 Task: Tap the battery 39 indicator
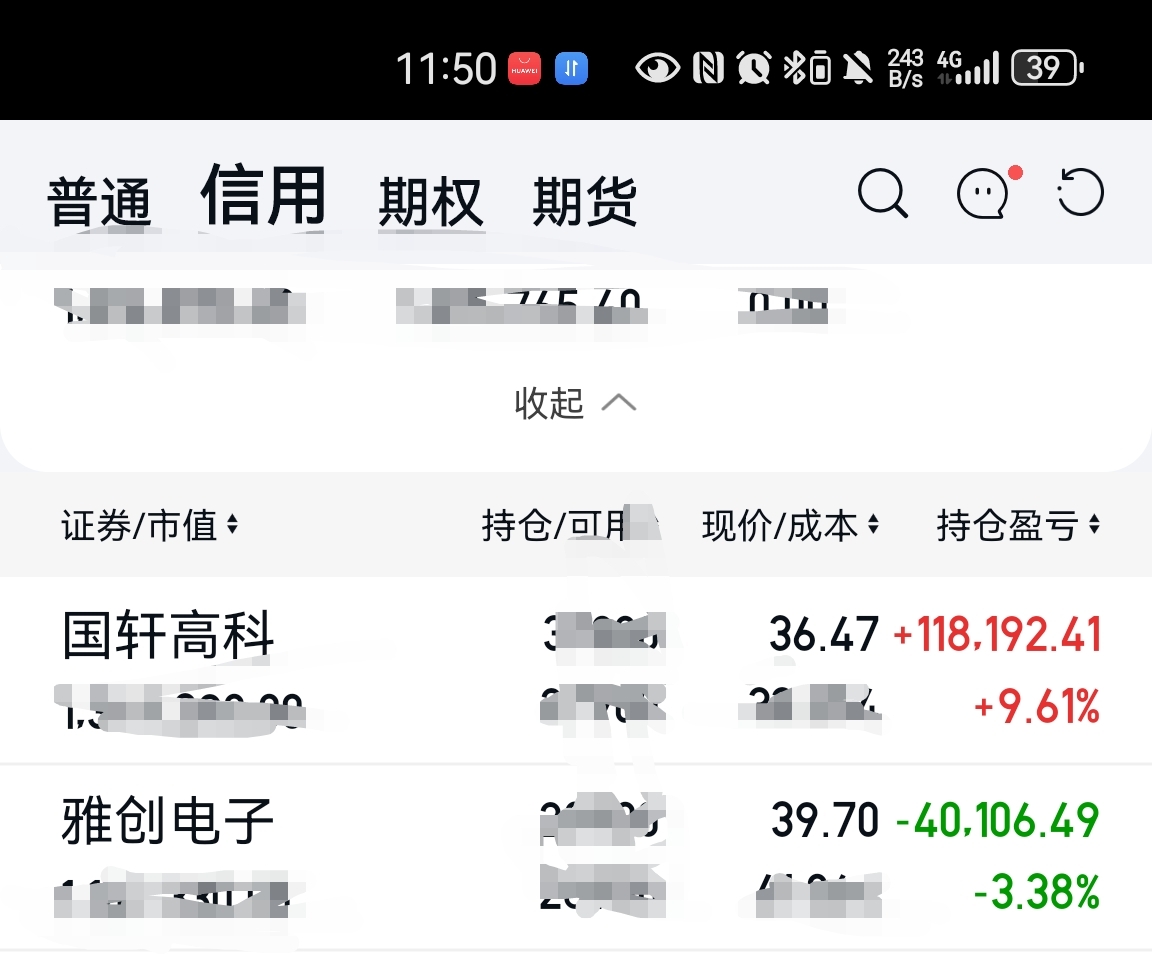tap(1047, 68)
